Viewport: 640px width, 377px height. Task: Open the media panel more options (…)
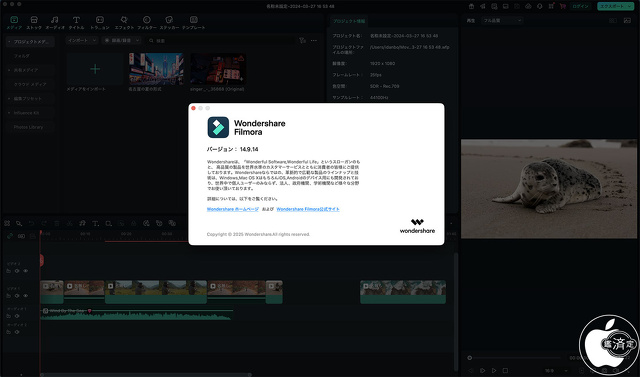coord(314,40)
